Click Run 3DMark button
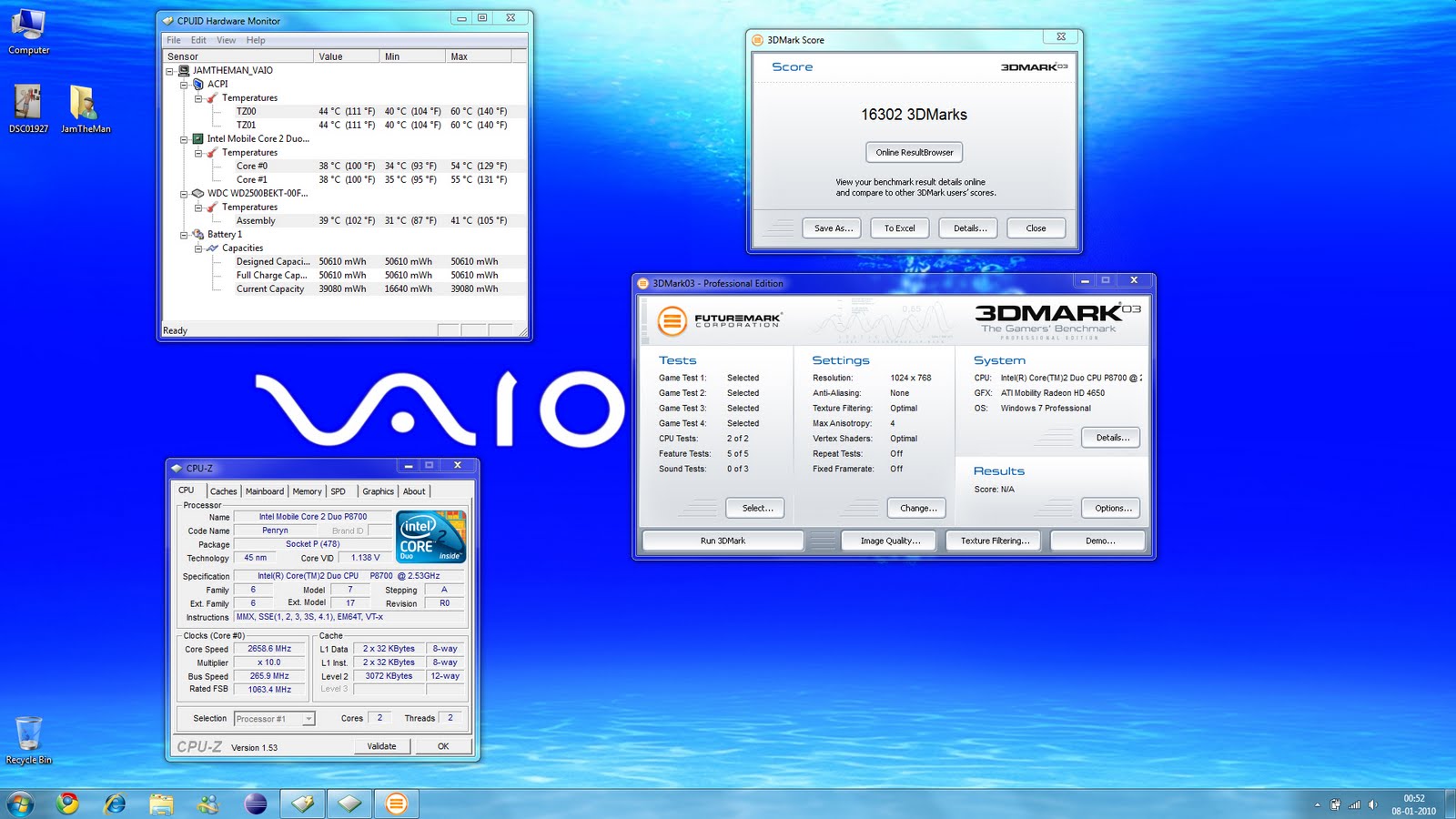Screen dimensions: 1456x819 point(723,541)
